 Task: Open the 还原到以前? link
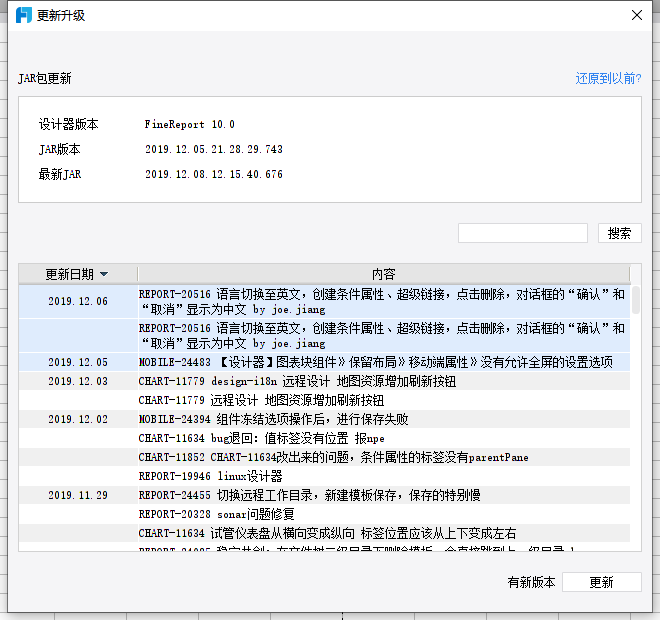pos(608,78)
